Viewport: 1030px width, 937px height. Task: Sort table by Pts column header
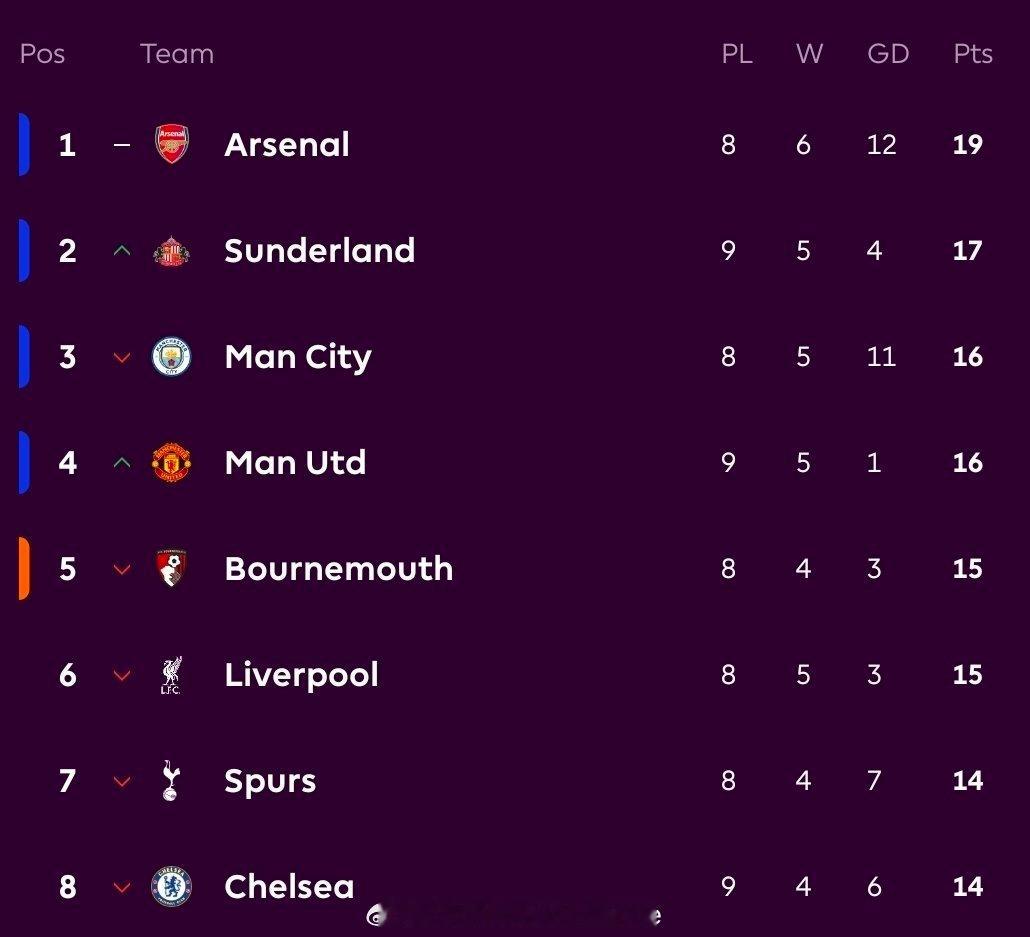click(x=972, y=54)
